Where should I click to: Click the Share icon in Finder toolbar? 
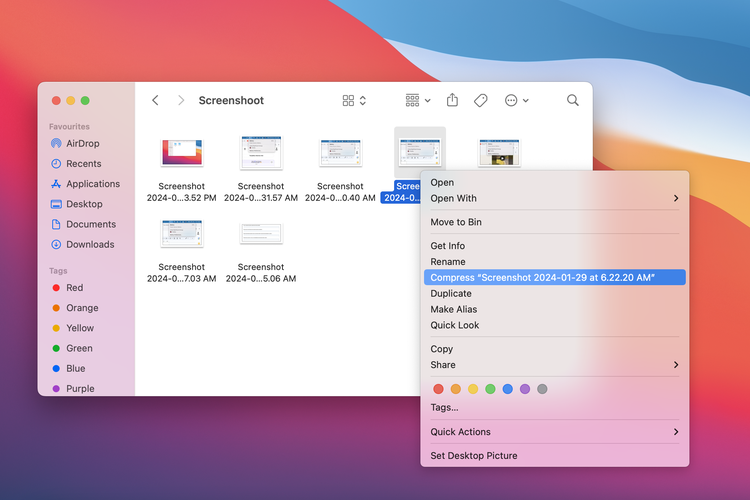point(452,100)
